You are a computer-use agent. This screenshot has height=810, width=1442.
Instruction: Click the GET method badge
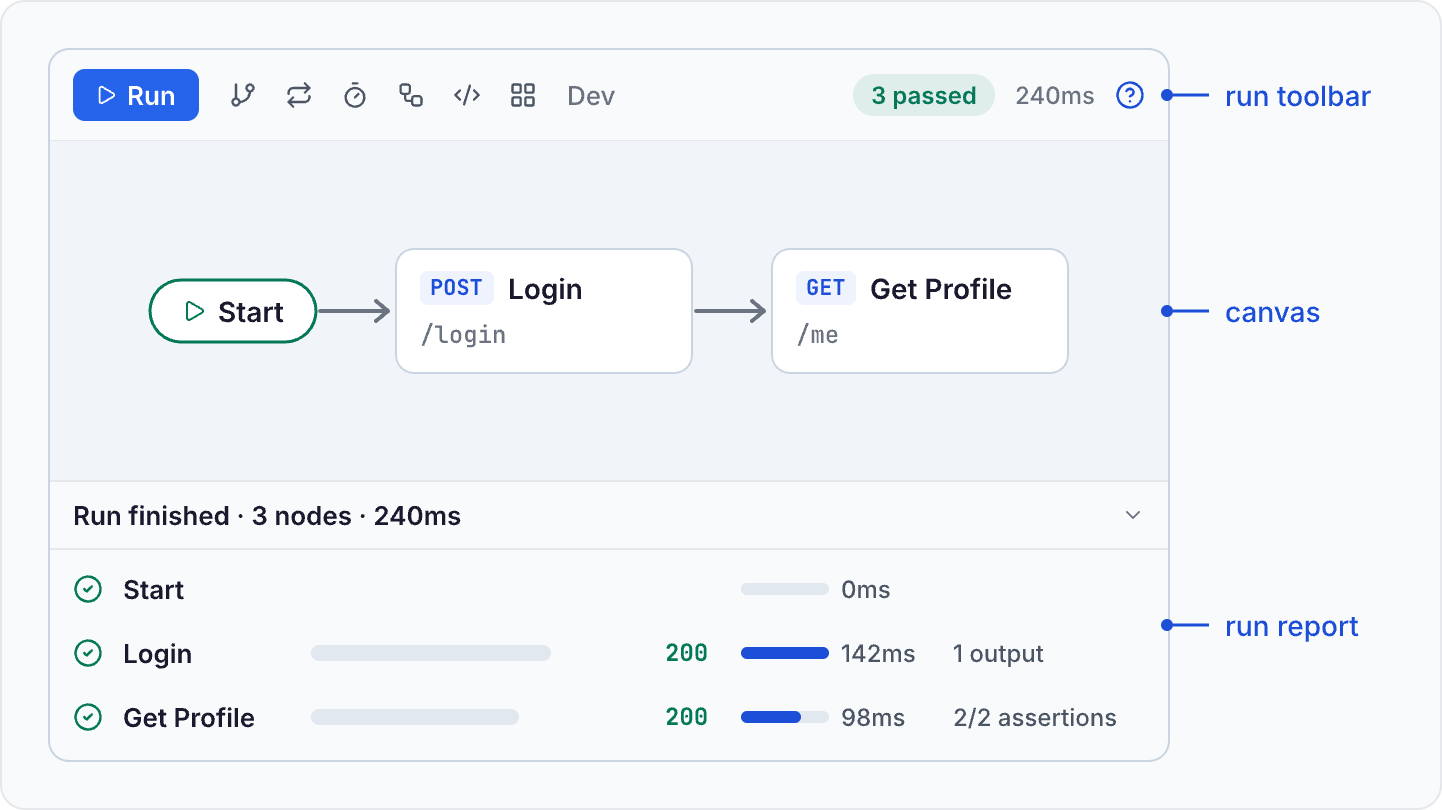(x=826, y=288)
